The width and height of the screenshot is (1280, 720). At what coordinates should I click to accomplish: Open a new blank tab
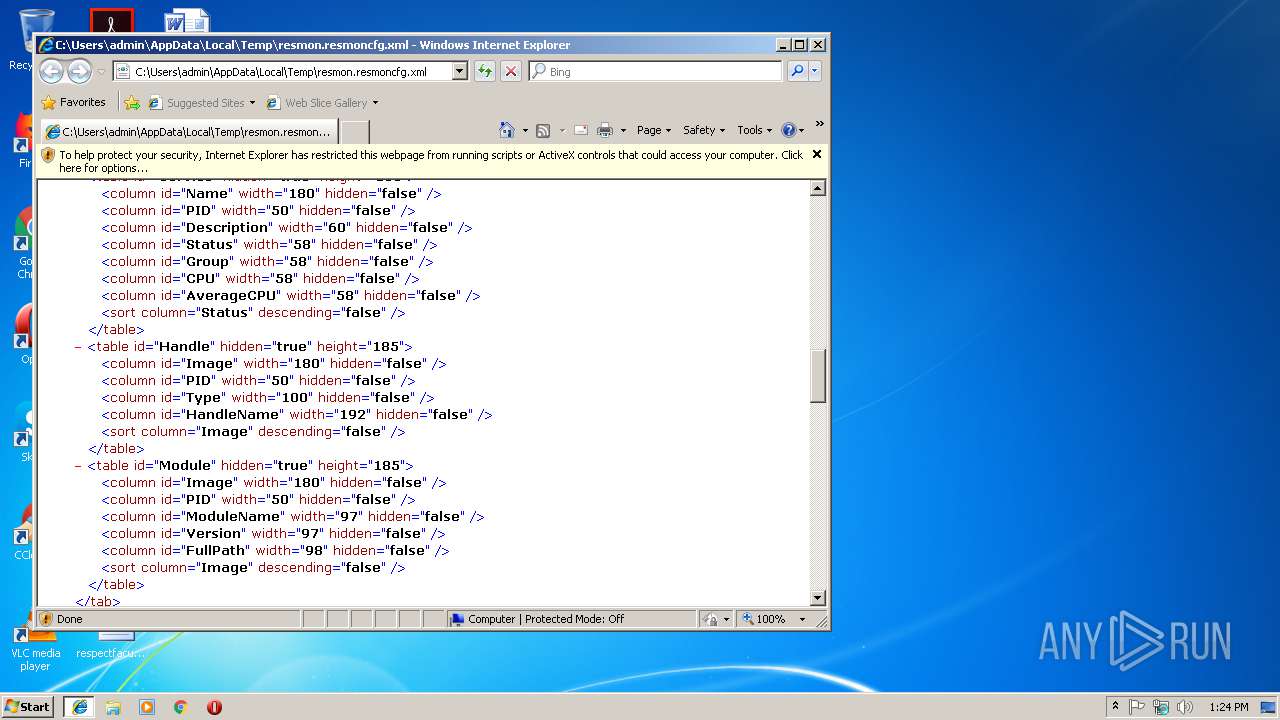coord(355,132)
